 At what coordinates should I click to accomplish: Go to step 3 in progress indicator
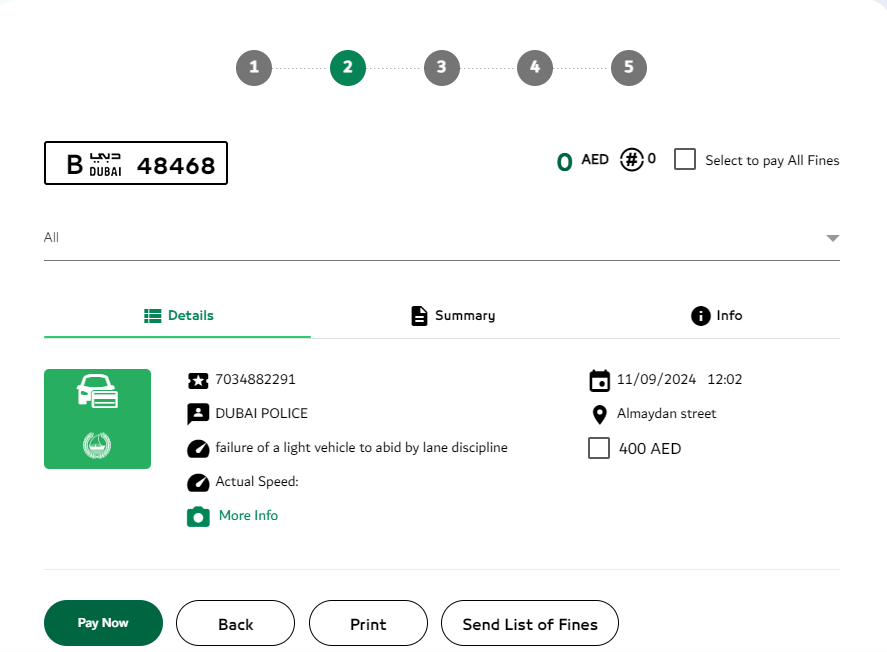441,68
